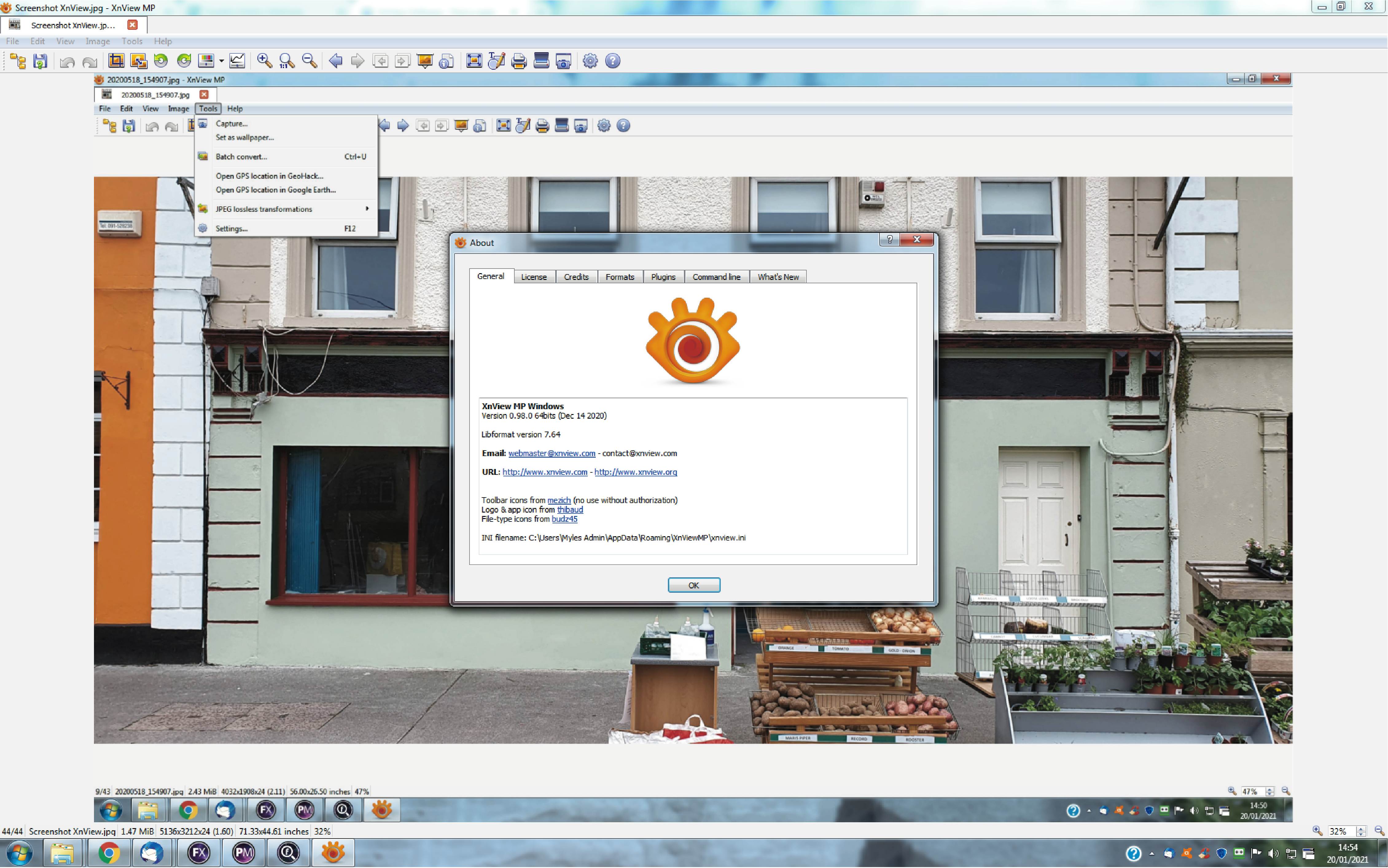The height and width of the screenshot is (868, 1388).
Task: Click the 32% zoom stepper arrows
Action: pos(1360,831)
